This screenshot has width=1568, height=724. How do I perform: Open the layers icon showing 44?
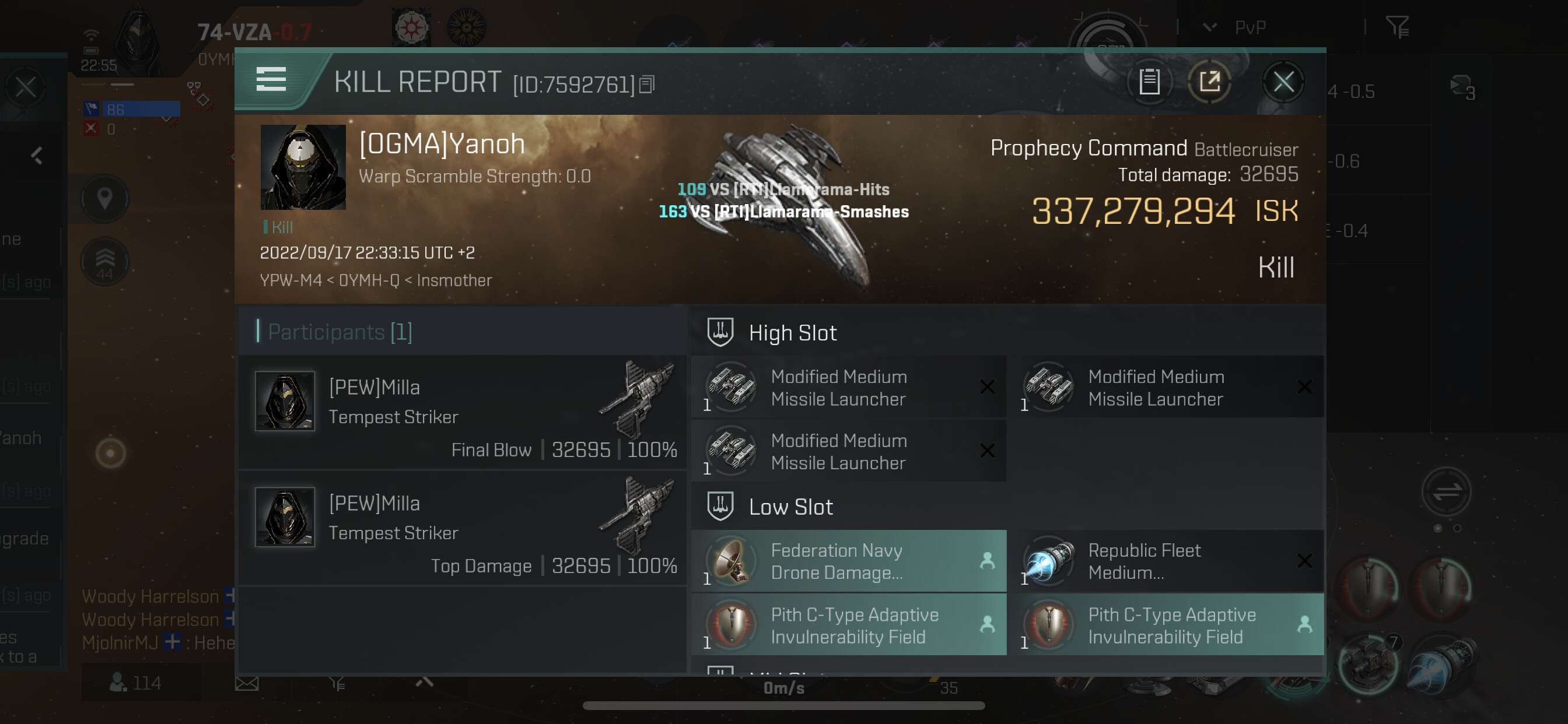pos(104,262)
